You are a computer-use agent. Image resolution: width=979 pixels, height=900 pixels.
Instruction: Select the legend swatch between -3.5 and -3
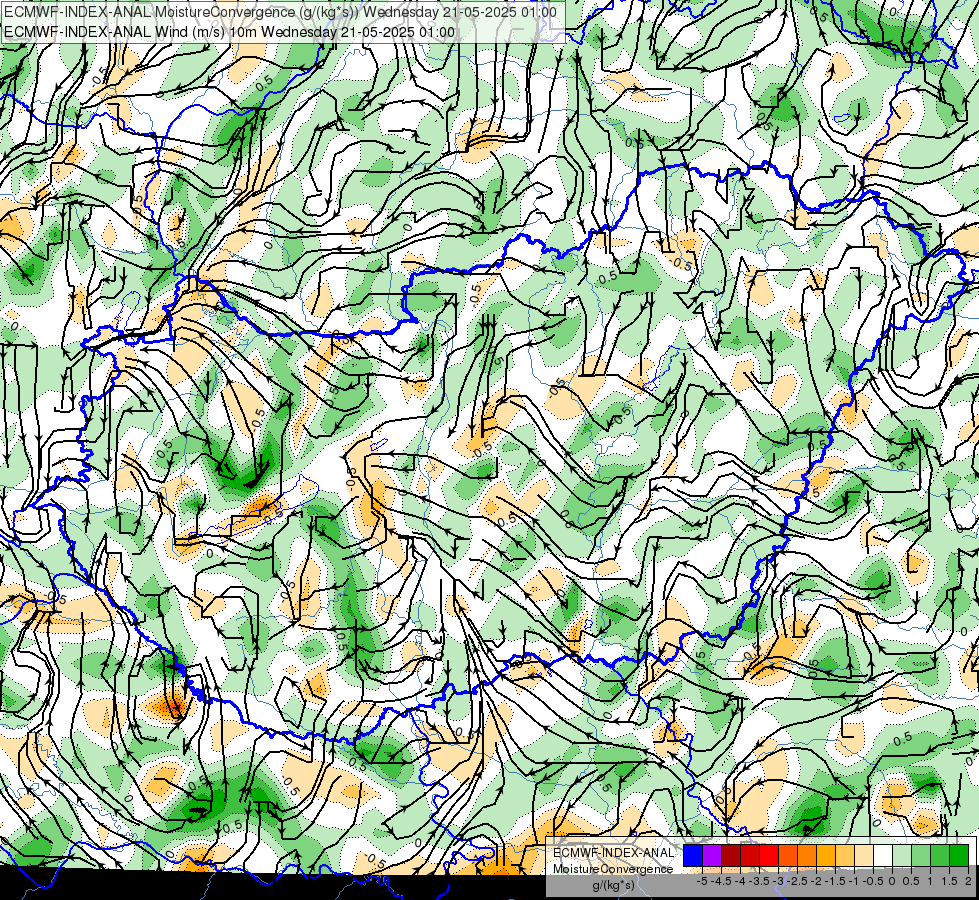(x=769, y=856)
